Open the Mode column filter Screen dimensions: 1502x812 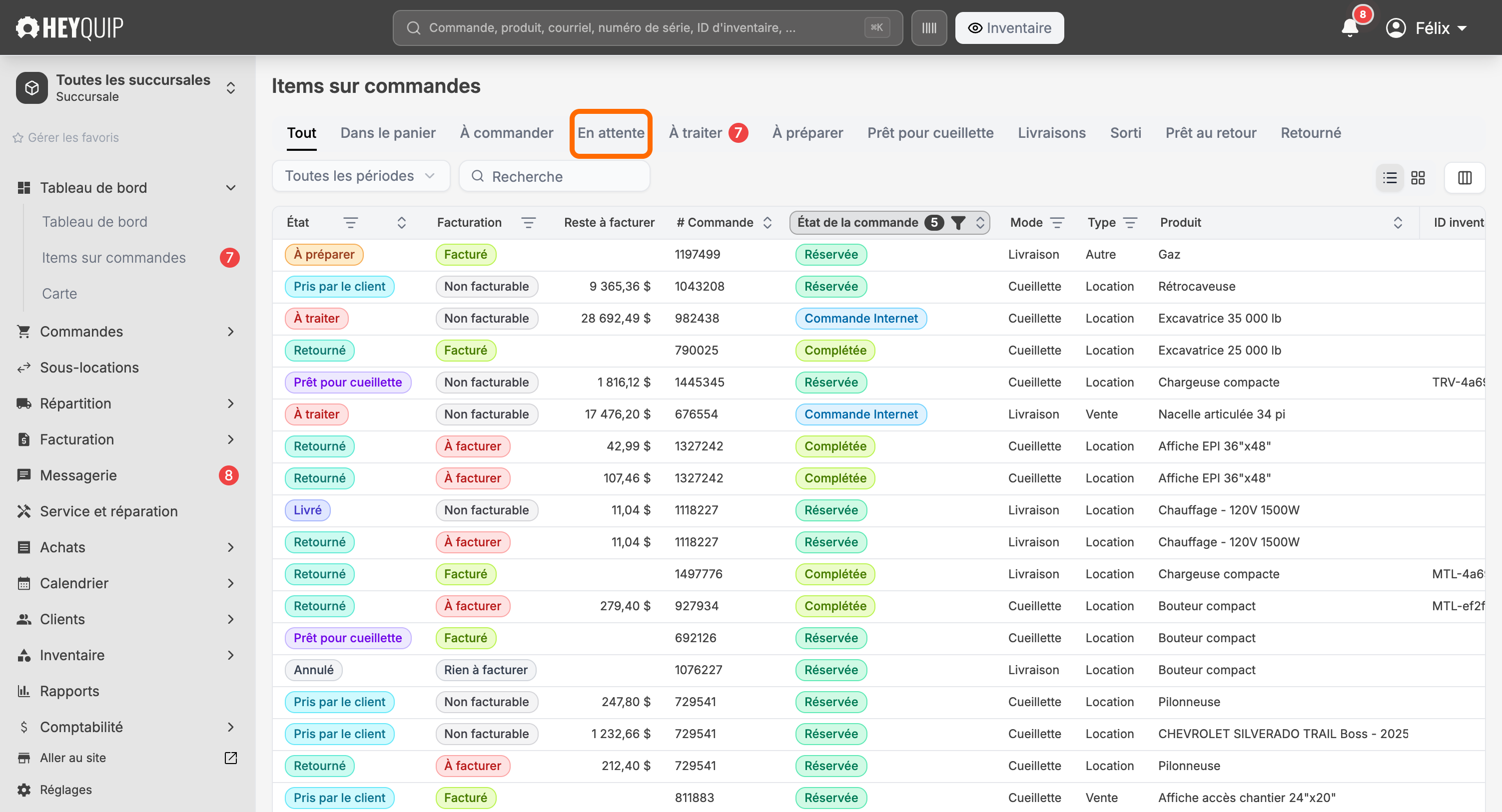(1057, 223)
